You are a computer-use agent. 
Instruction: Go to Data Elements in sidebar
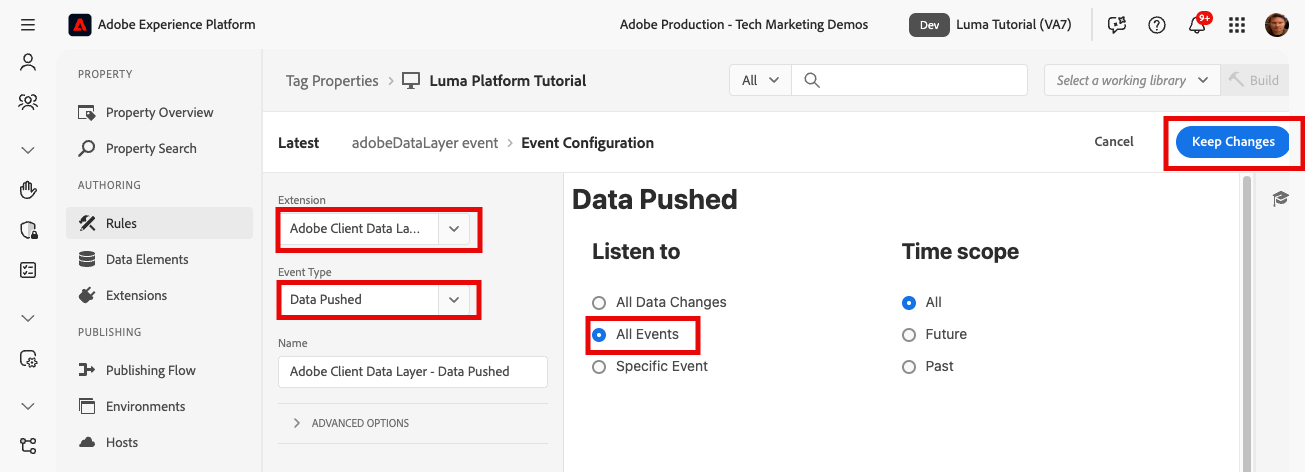147,259
